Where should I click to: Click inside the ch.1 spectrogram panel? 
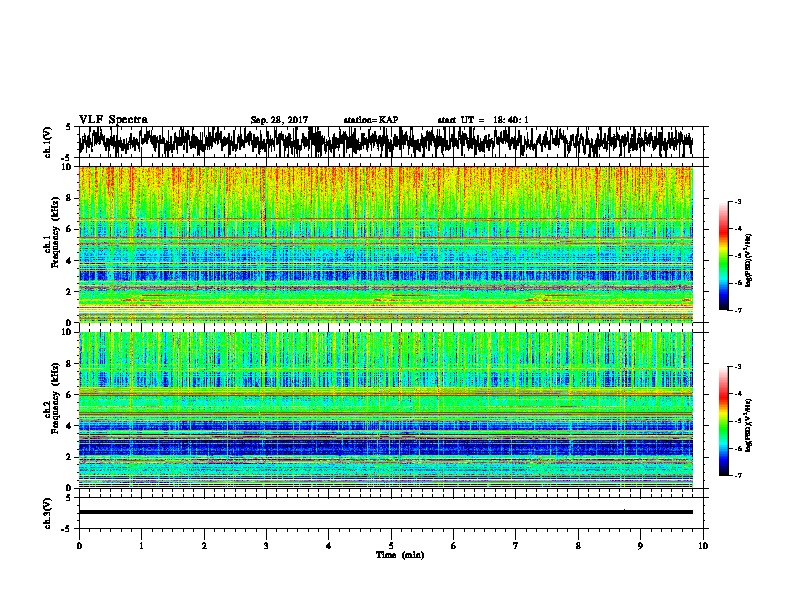385,244
